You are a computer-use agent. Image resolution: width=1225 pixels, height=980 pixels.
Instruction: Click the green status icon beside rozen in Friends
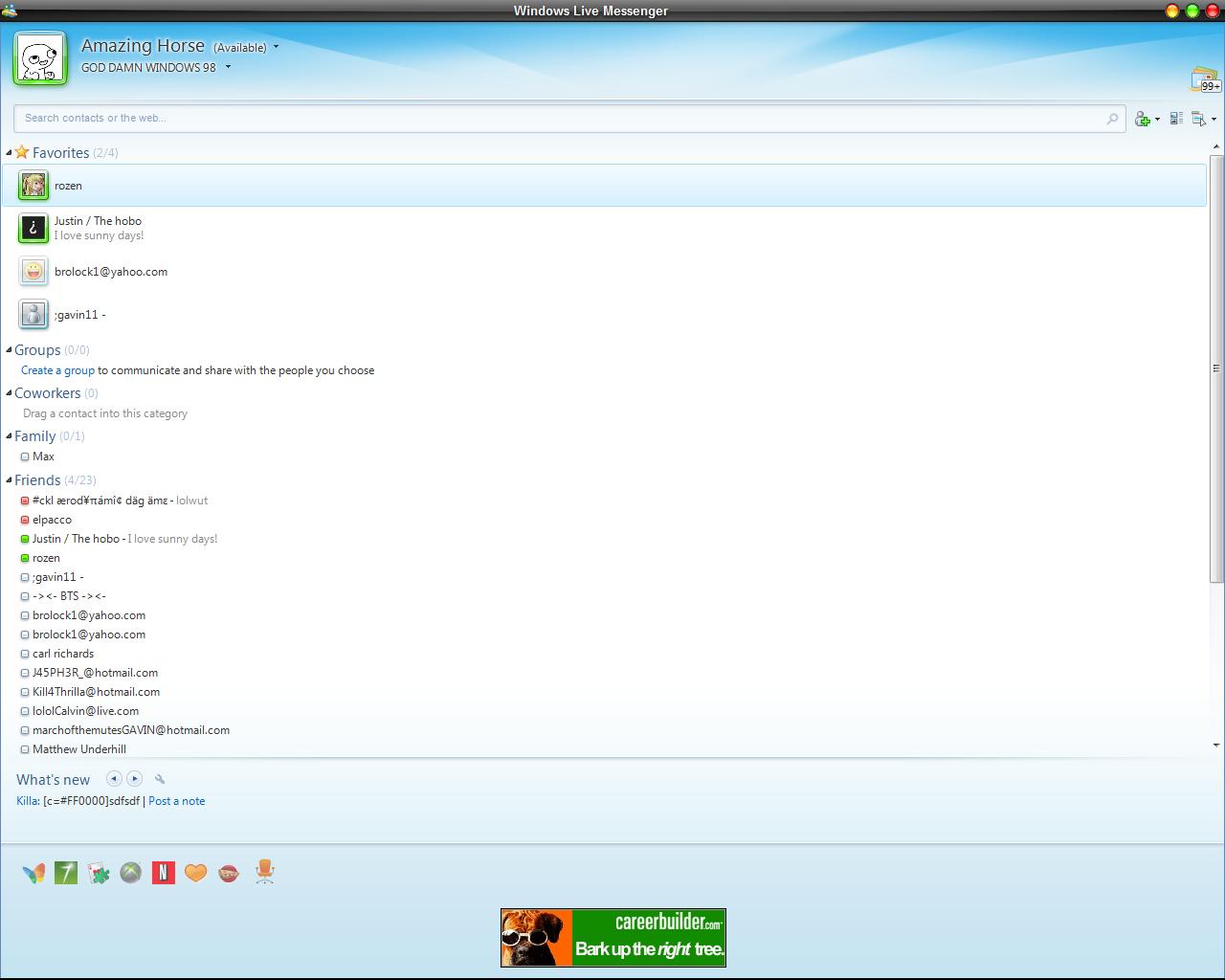click(x=25, y=558)
